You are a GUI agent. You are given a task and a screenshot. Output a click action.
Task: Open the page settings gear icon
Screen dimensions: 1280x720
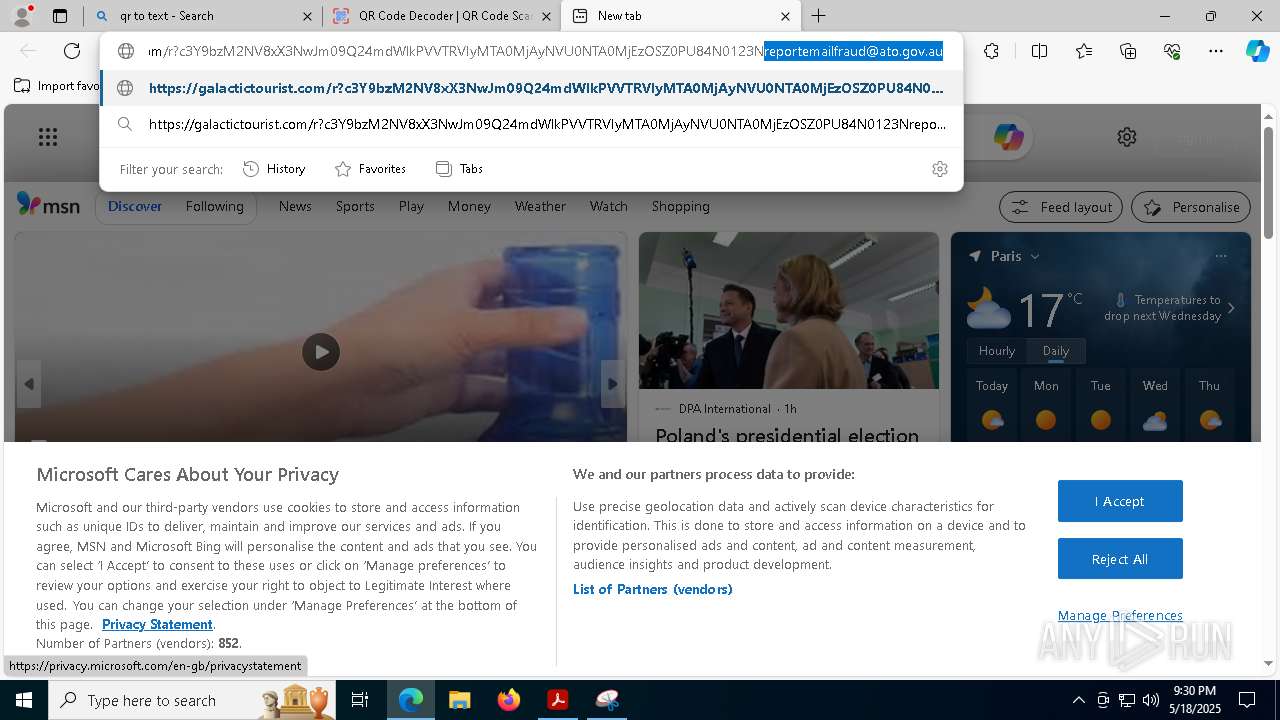(x=1127, y=137)
